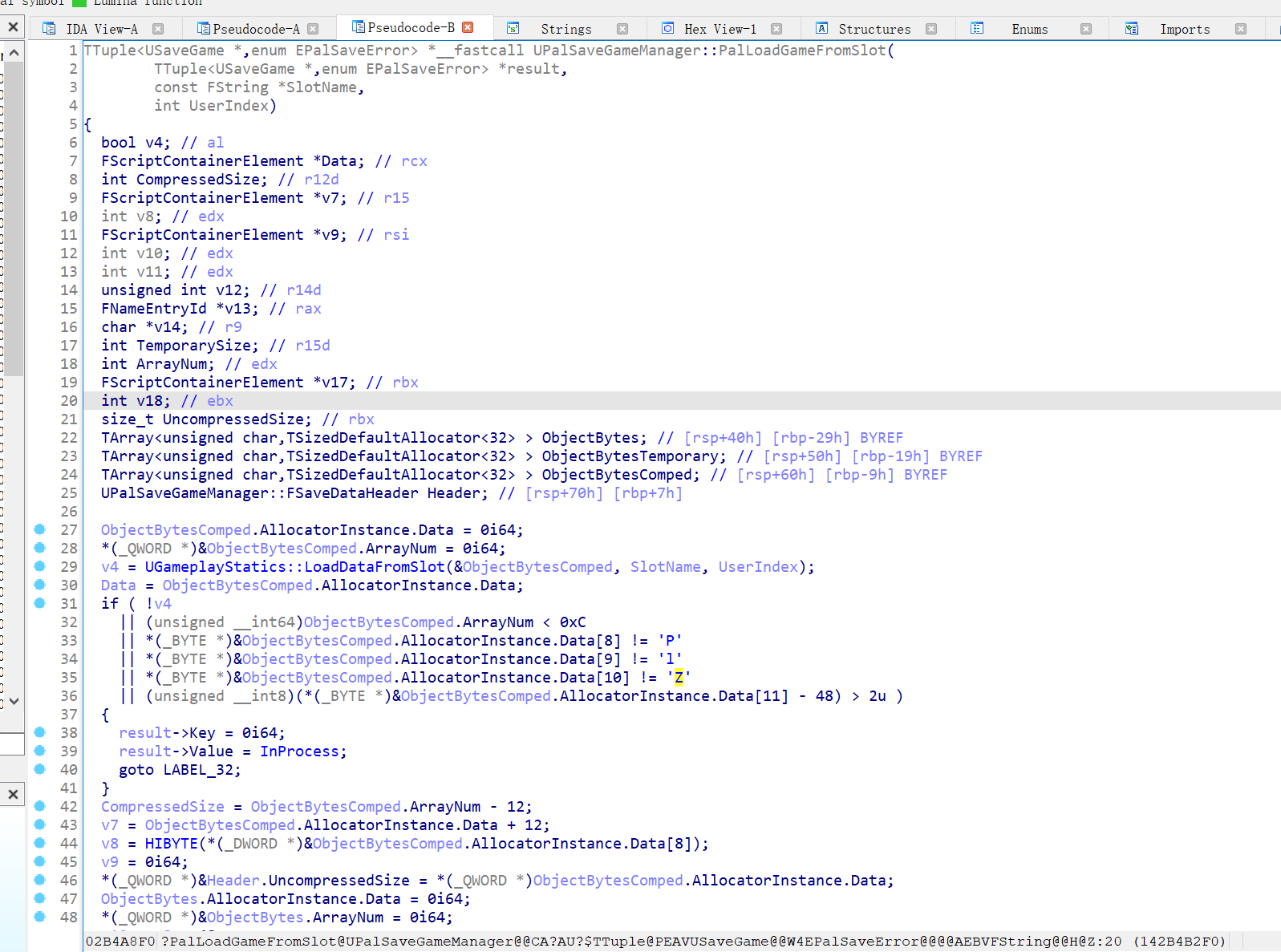Click 'PalLoadGameFromSlot' function name on line 1
The image size is (1281, 952).
[802, 51]
